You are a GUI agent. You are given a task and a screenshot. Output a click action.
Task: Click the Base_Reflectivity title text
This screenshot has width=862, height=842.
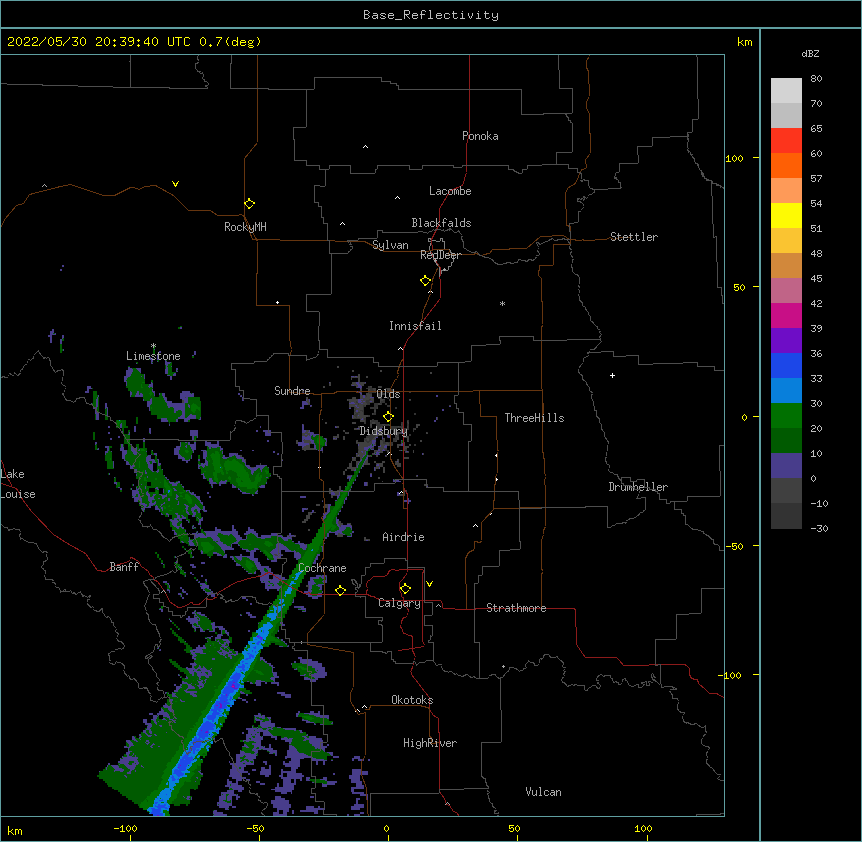pos(431,15)
